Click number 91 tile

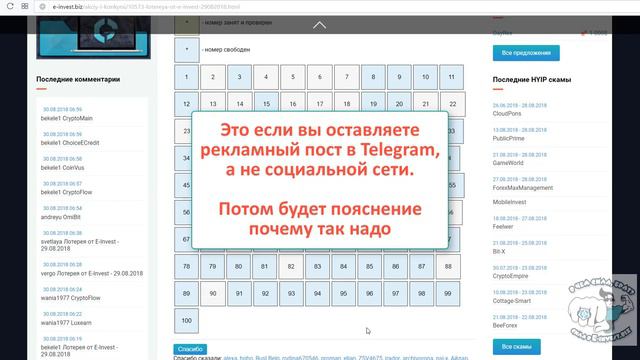(239, 293)
